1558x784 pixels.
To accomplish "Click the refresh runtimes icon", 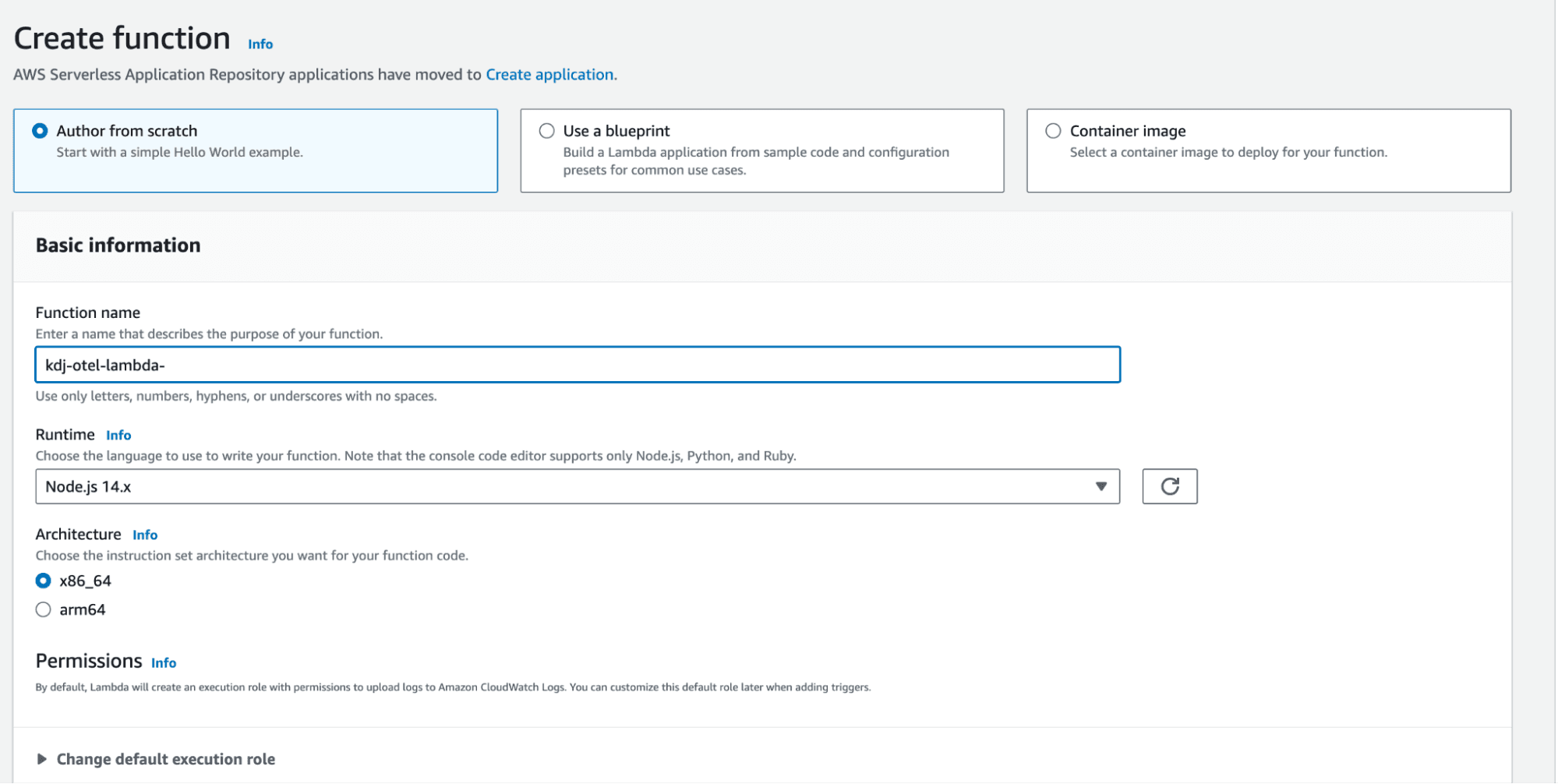I will [x=1169, y=486].
